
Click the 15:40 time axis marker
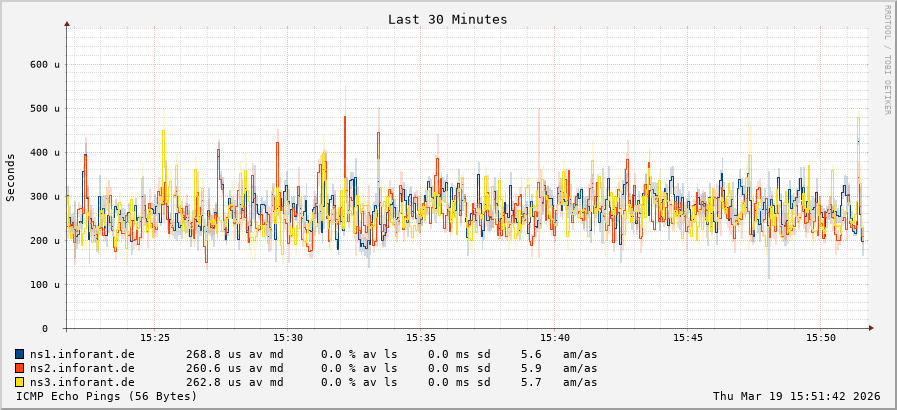[x=554, y=338]
